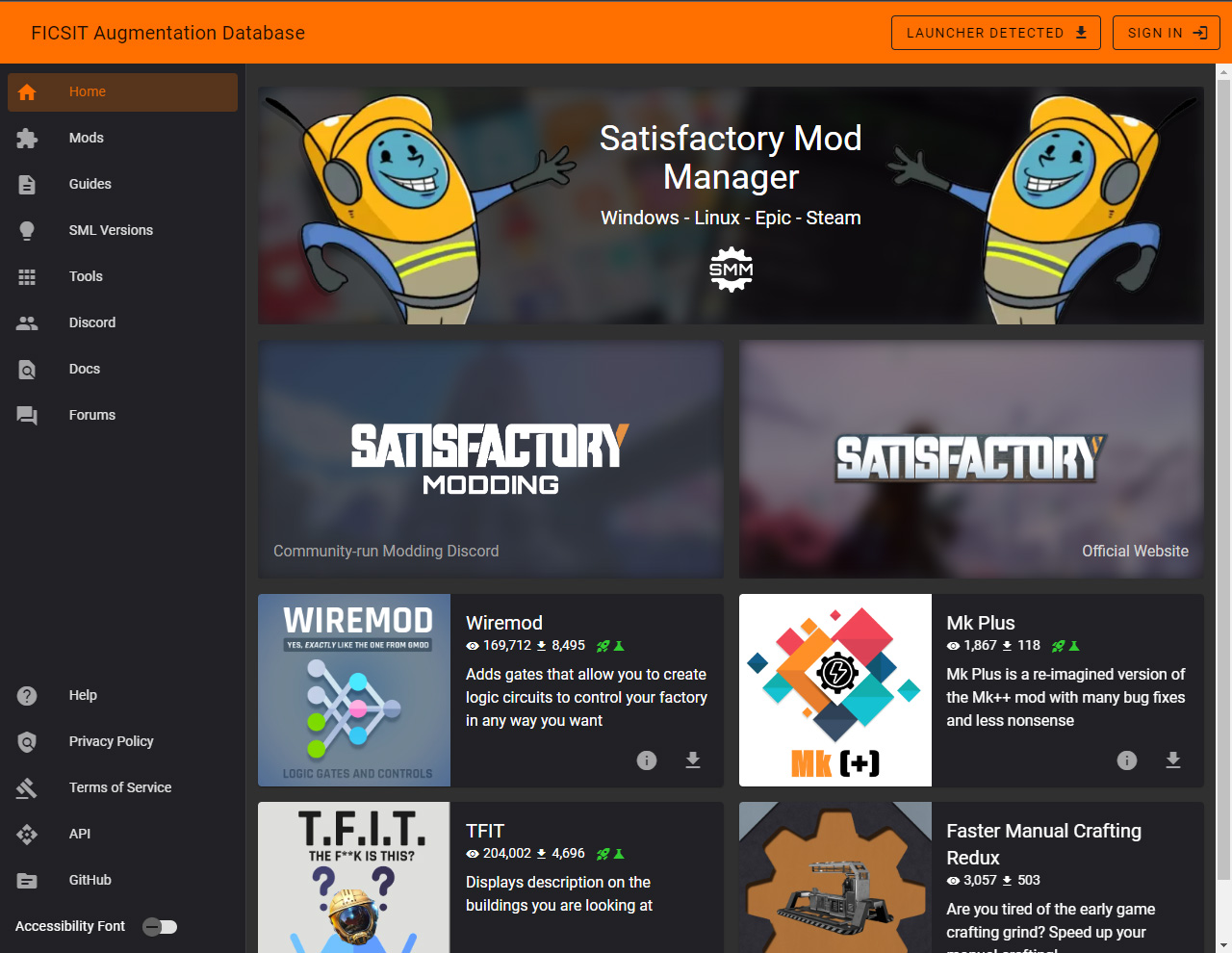Screen dimensions: 1232x953
Task: Open the Guides sidebar item
Action: (x=90, y=185)
